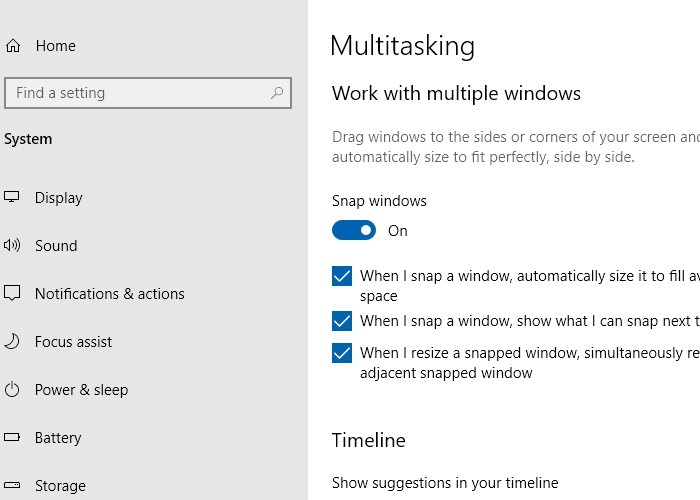Uncheck show what I can snap next checkbox
The width and height of the screenshot is (700, 500).
(x=342, y=321)
